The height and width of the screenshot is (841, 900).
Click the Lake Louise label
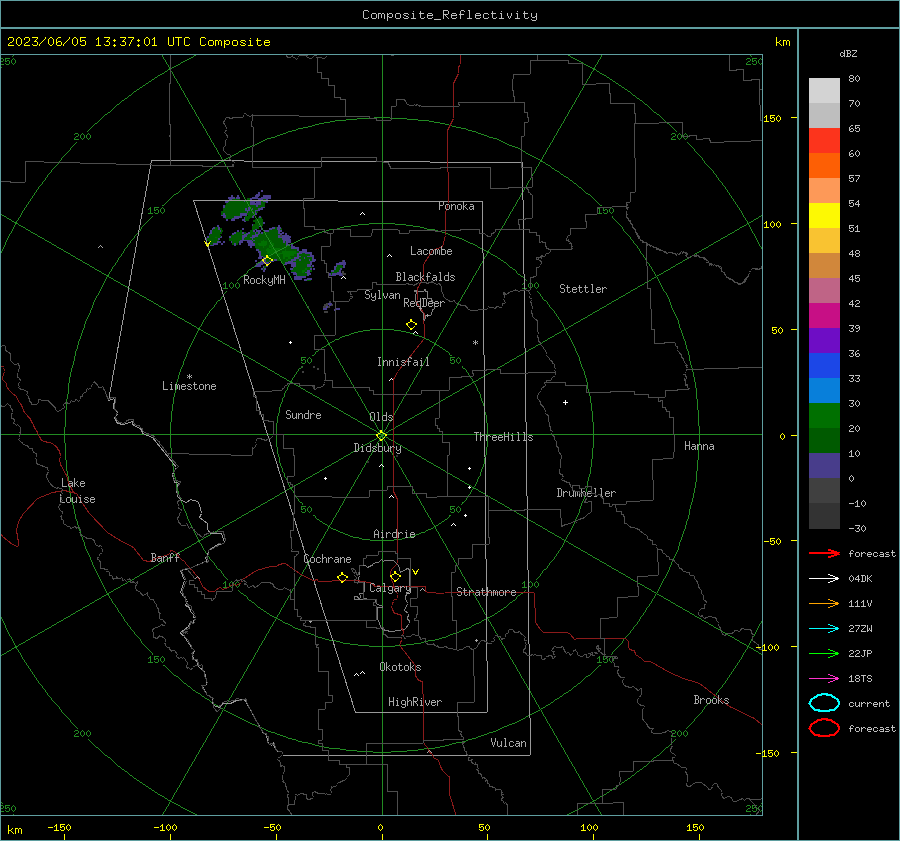pos(77,491)
